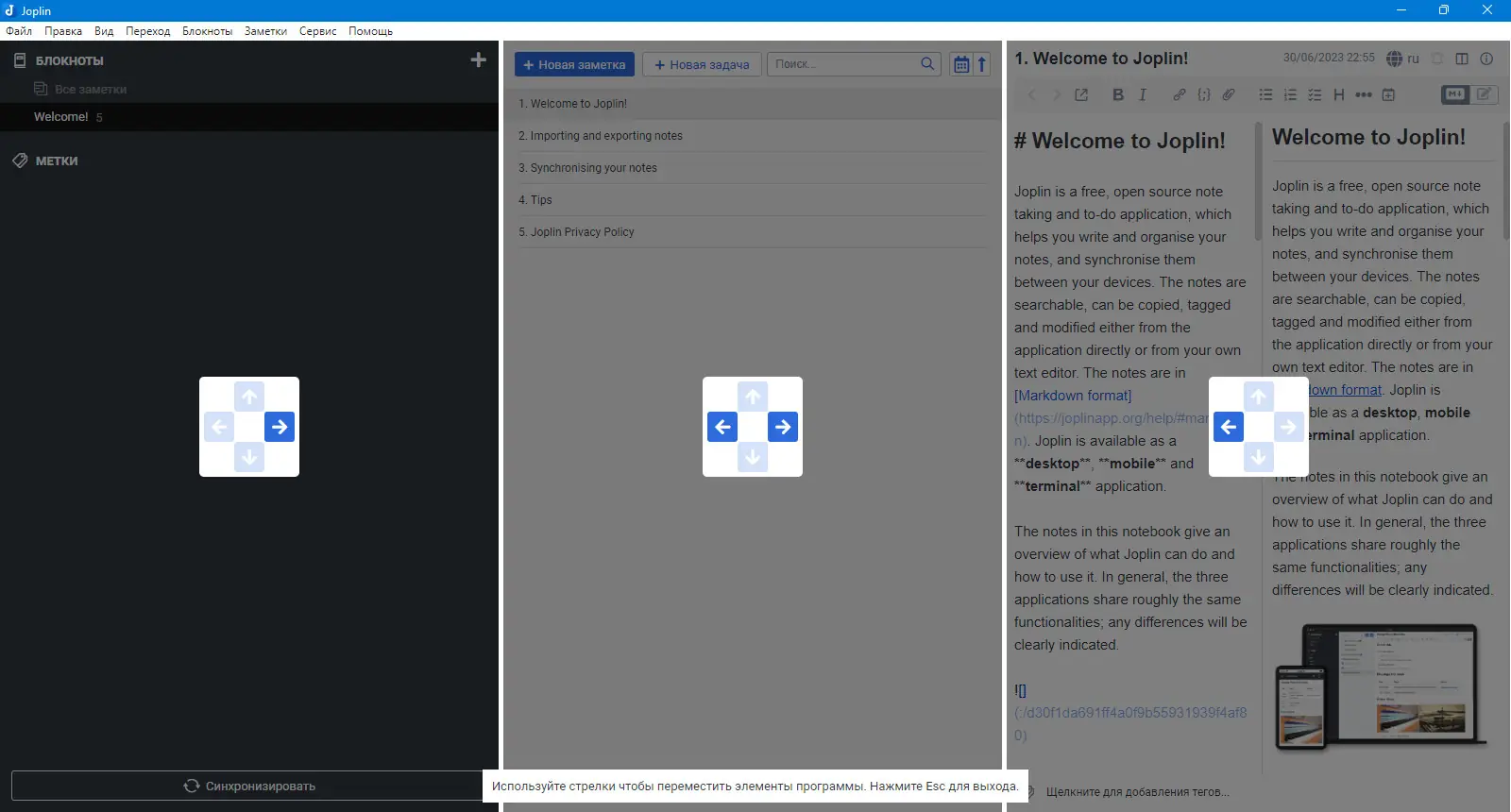Click the forward navigation arrow in editor
The height and width of the screenshot is (812, 1511).
point(1057,94)
